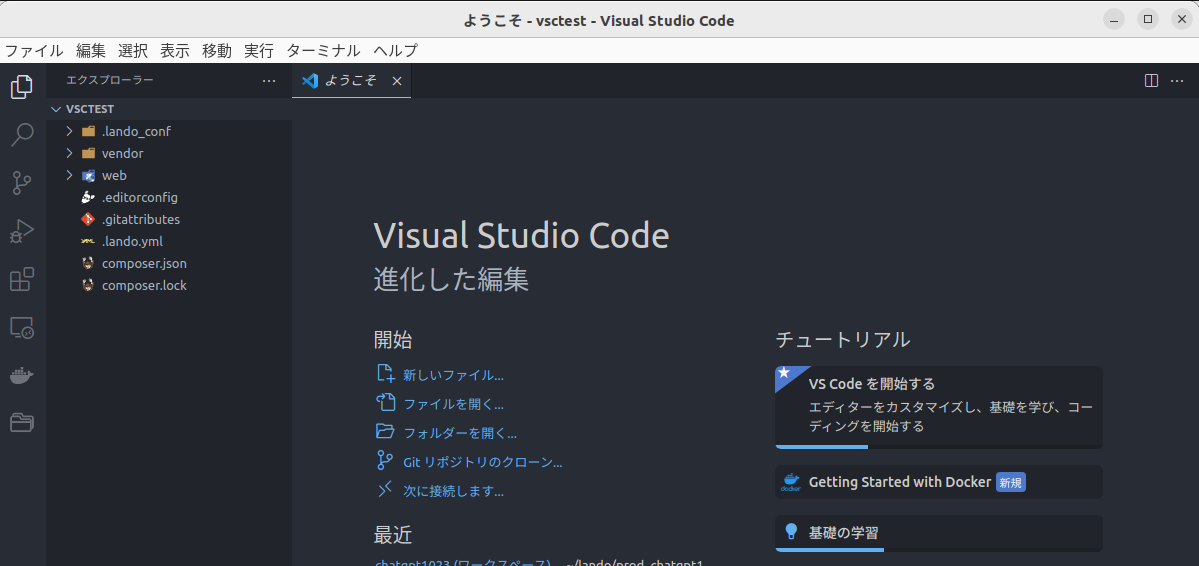1199x566 pixels.
Task: Click the new file icon beside 新しいファイル
Action: click(385, 372)
